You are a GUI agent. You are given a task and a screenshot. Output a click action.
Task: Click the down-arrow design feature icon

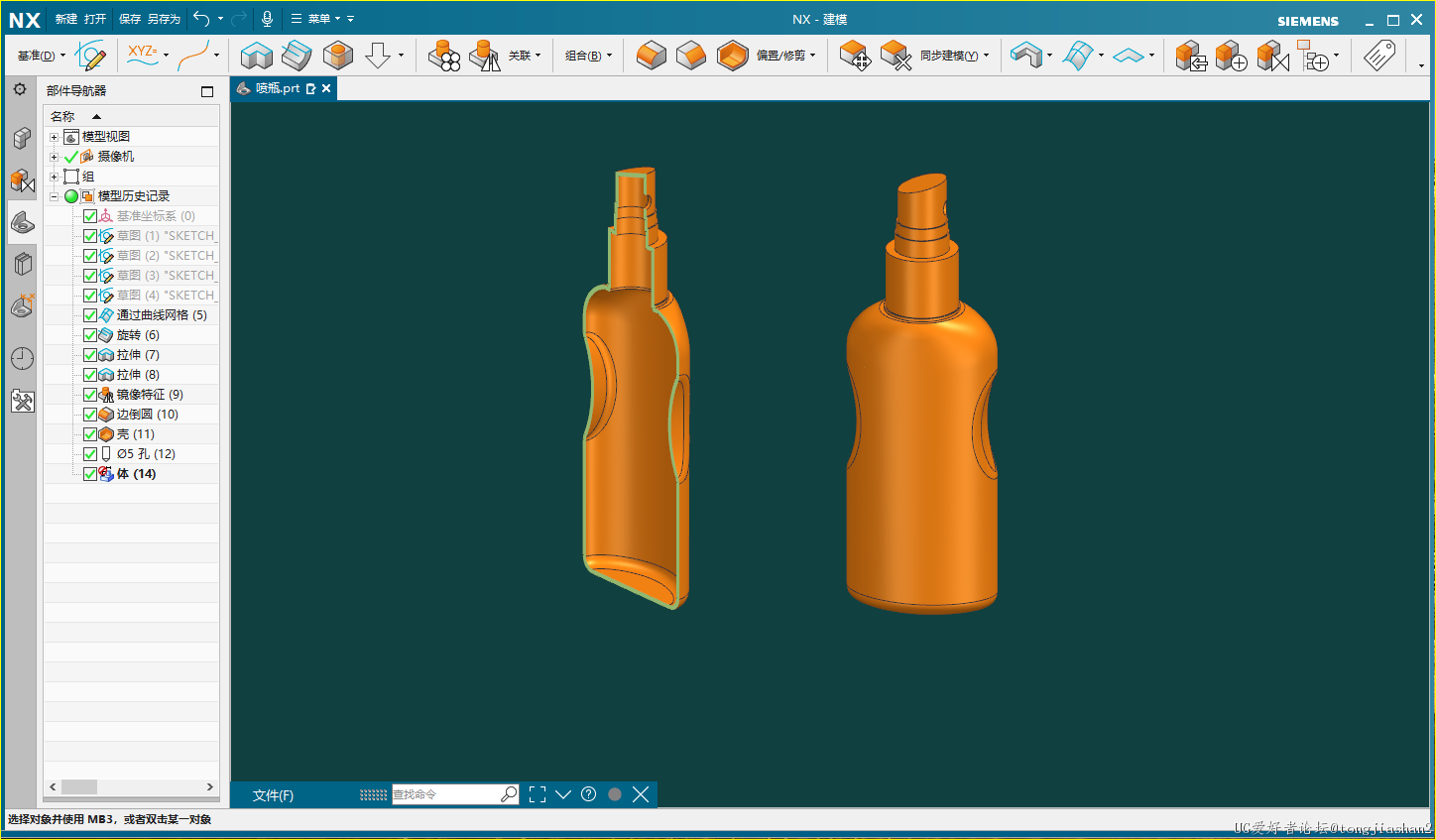[x=378, y=56]
